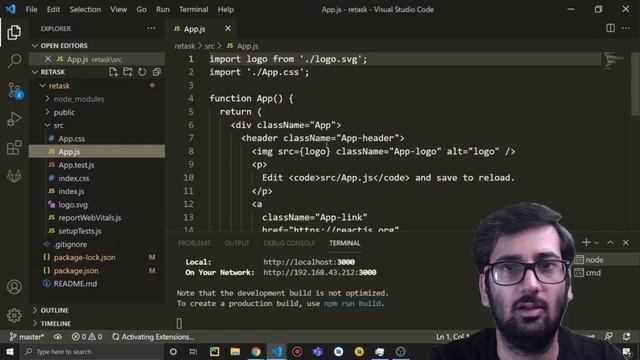Click the master branch status item
640x360 pixels.
(x=27, y=337)
